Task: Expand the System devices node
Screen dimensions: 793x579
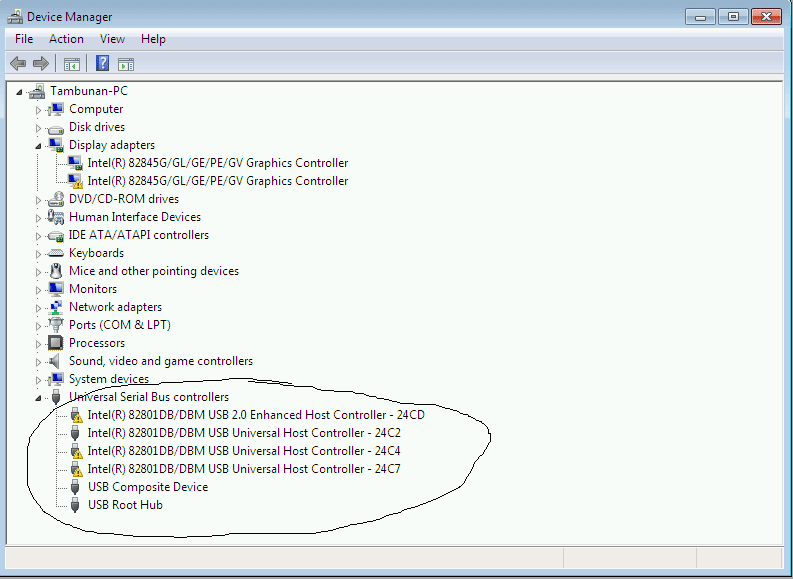Action: point(38,380)
